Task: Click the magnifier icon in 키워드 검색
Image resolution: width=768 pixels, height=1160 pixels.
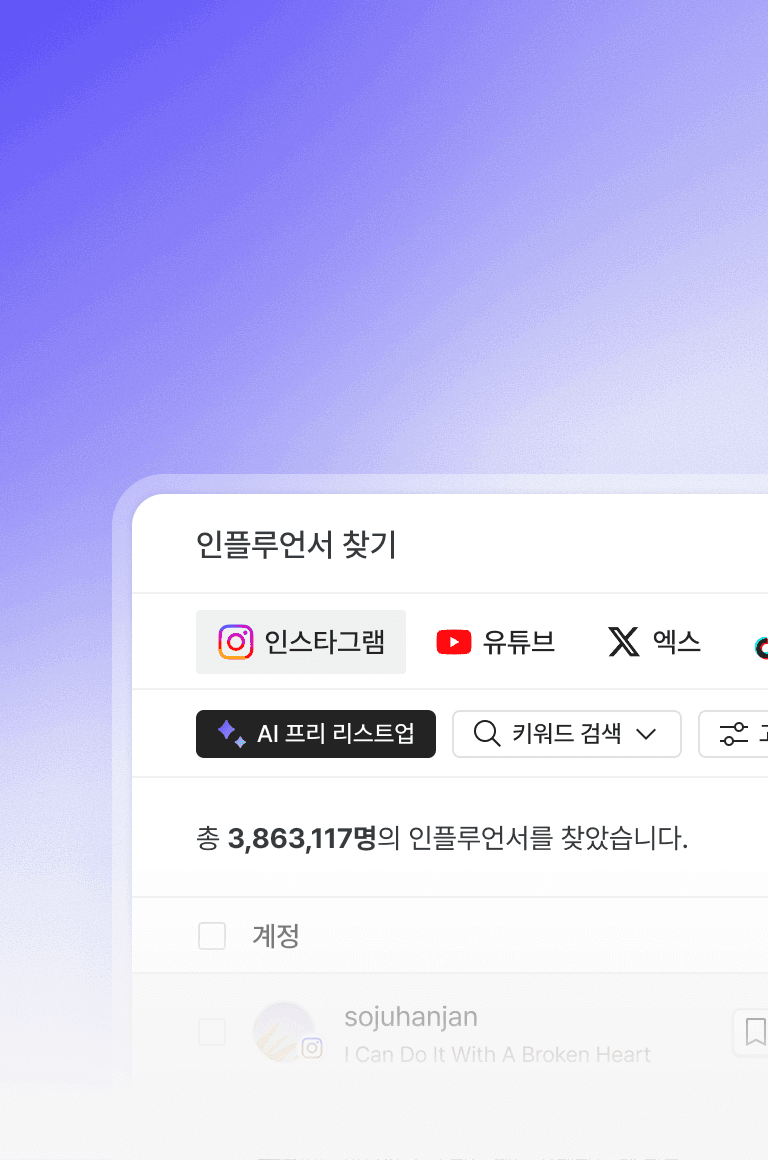Action: tap(487, 733)
